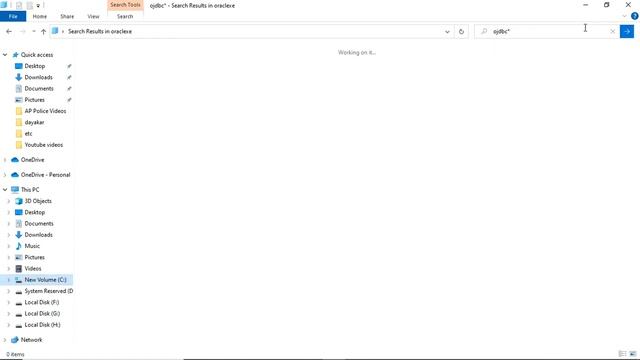Viewport: 640px width, 360px height.
Task: Click into the ojdbc* search field
Action: [547, 31]
